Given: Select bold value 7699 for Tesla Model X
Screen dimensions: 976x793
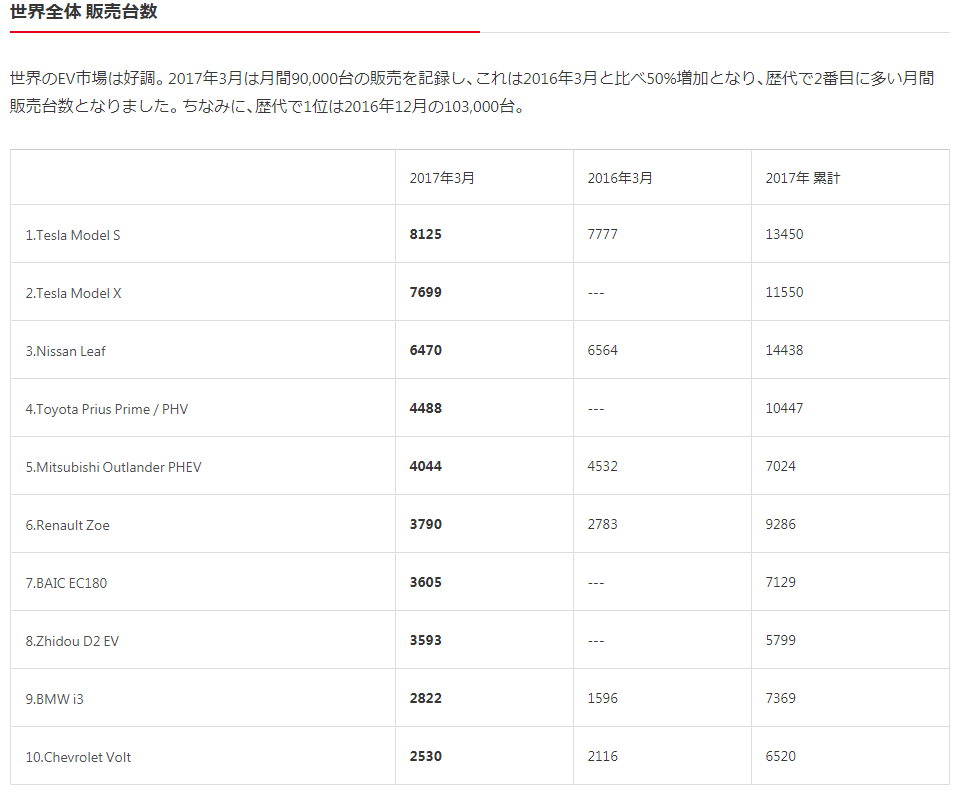Looking at the screenshot, I should point(426,292).
